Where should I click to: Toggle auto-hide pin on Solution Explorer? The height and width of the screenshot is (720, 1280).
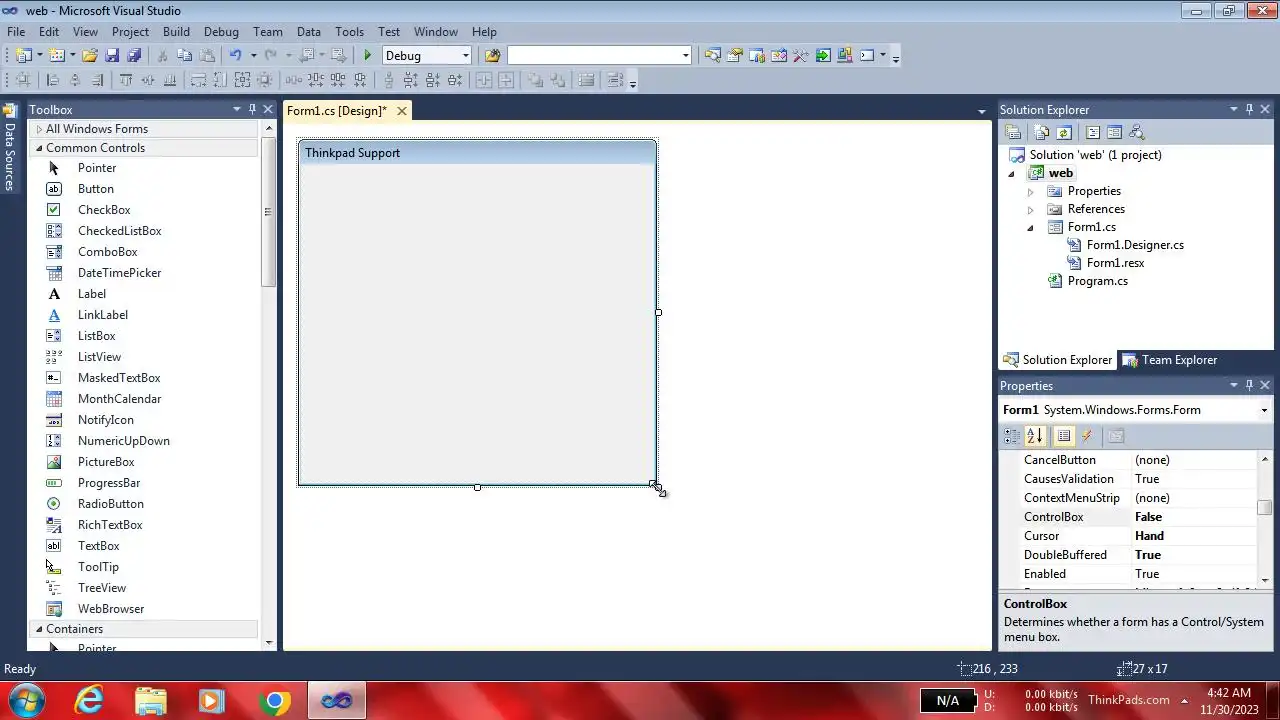pos(1249,109)
